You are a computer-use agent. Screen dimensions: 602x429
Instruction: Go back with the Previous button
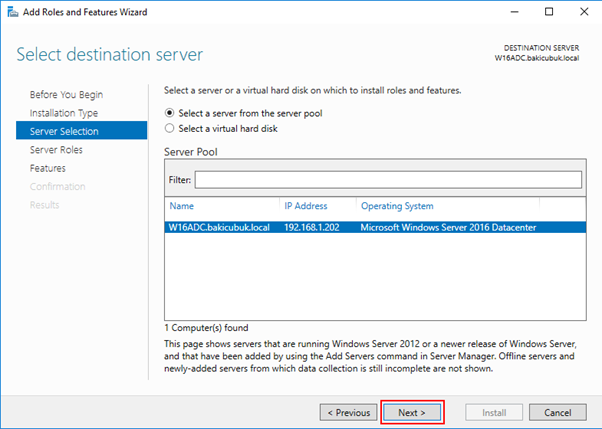[349, 412]
